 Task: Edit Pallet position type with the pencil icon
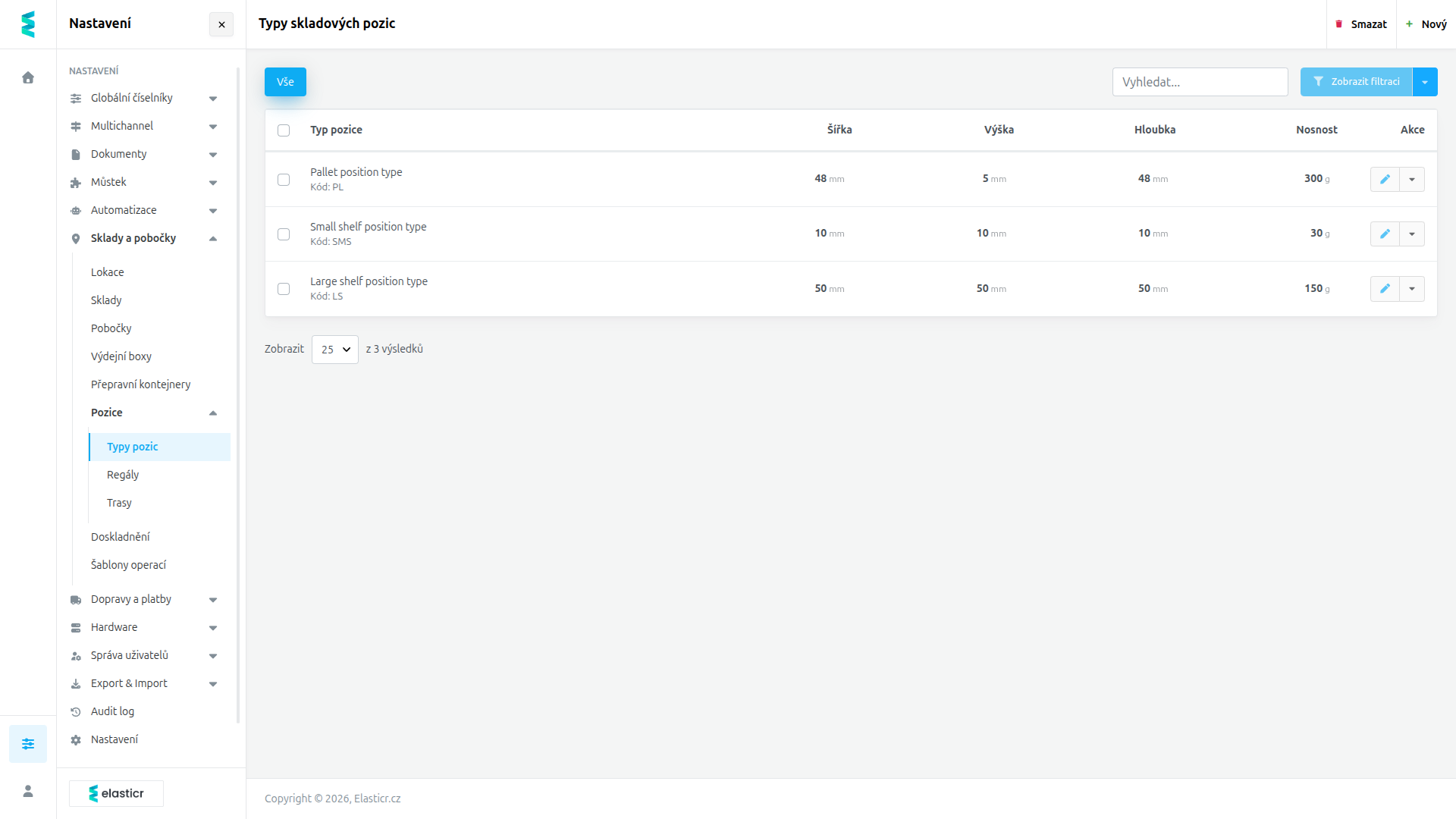pos(1385,179)
